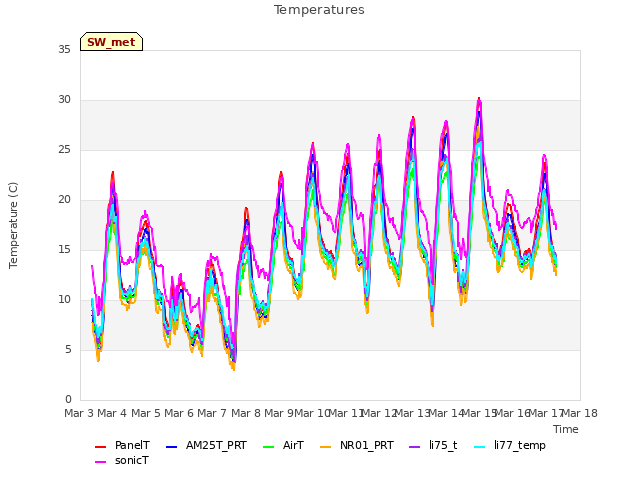The height and width of the screenshot is (480, 640).
Task: Toggle the NR01_PRT legend entry
Action: (357, 445)
